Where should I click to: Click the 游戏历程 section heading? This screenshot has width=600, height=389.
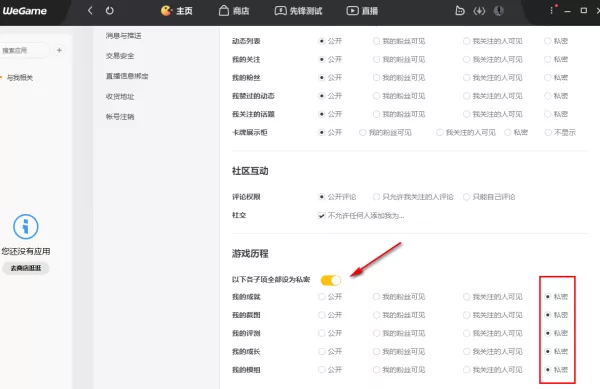coord(250,254)
